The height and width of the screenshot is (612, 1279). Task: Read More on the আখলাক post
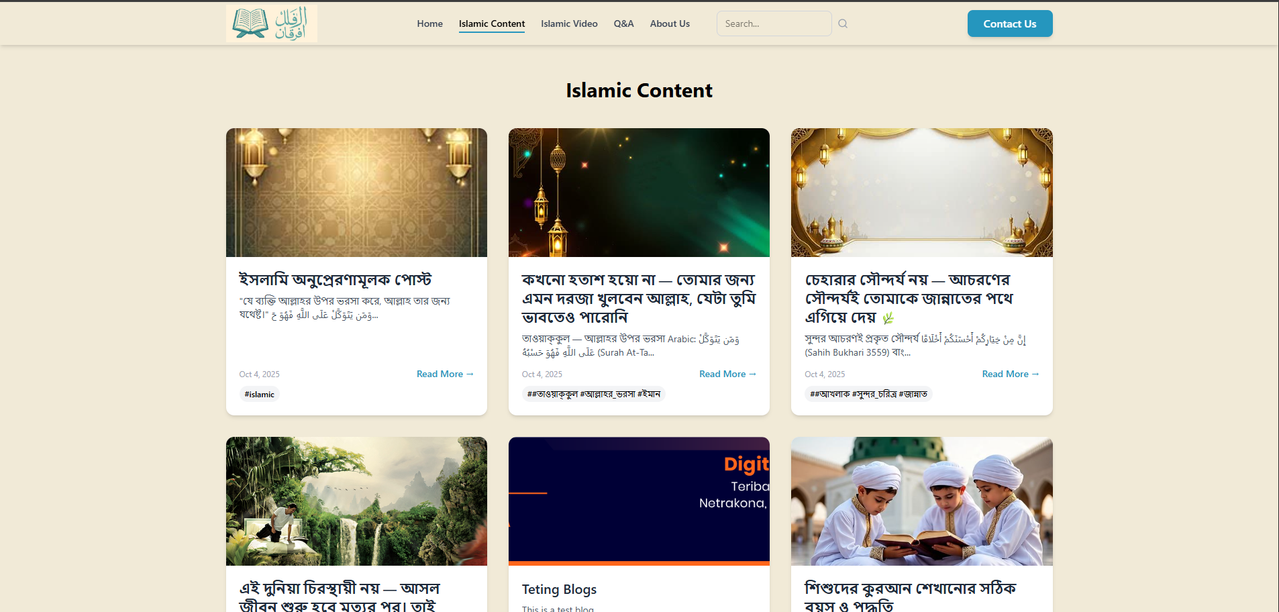tap(1011, 374)
